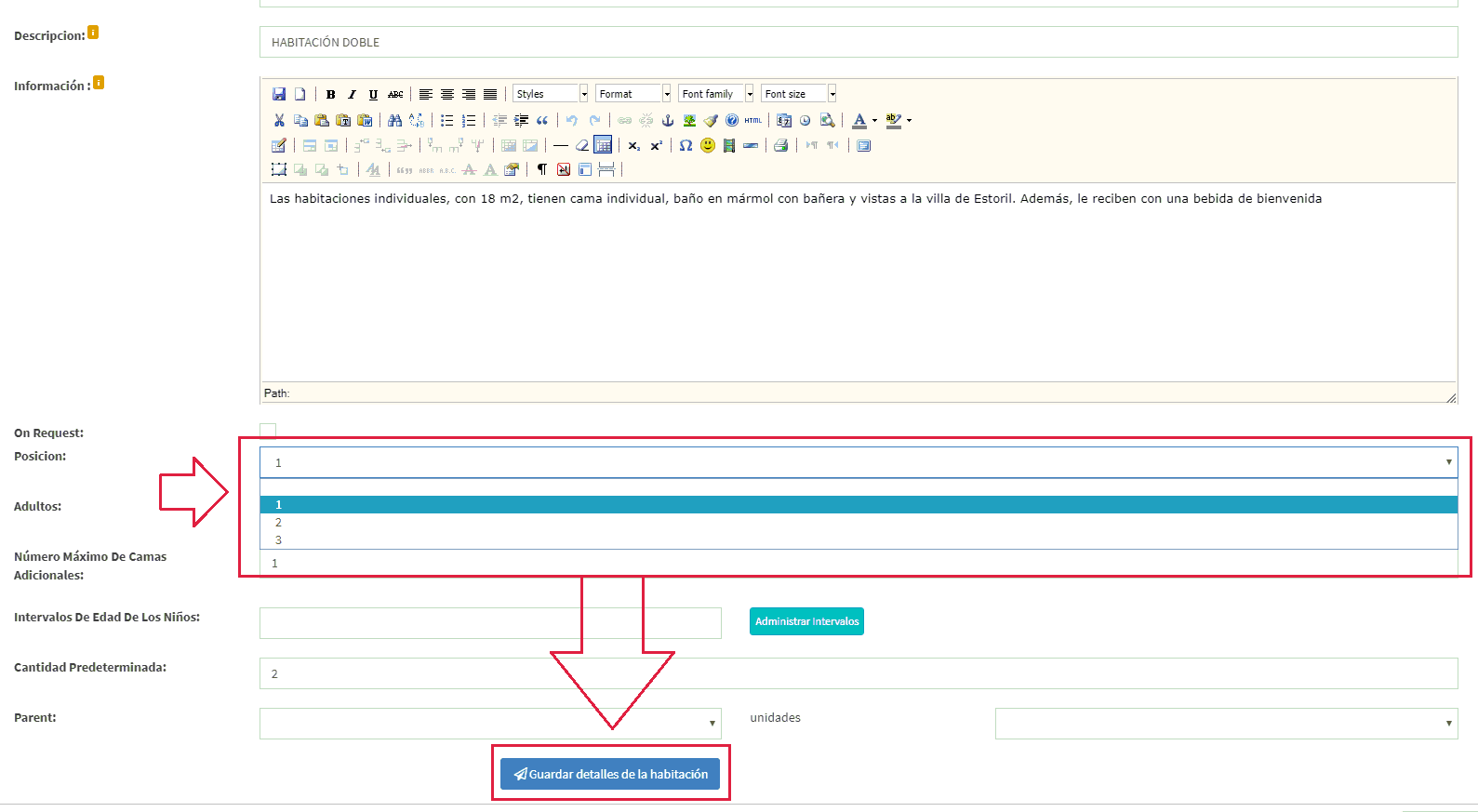Click the Print icon in editor

coord(780,145)
